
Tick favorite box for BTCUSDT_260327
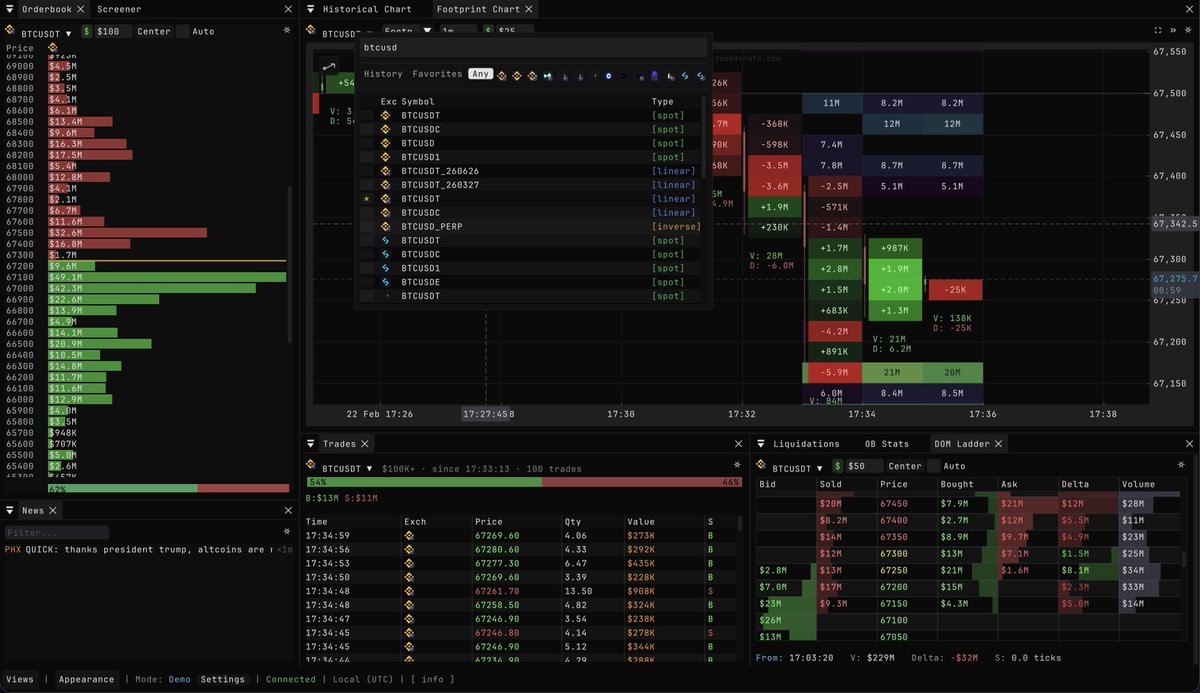(x=367, y=185)
